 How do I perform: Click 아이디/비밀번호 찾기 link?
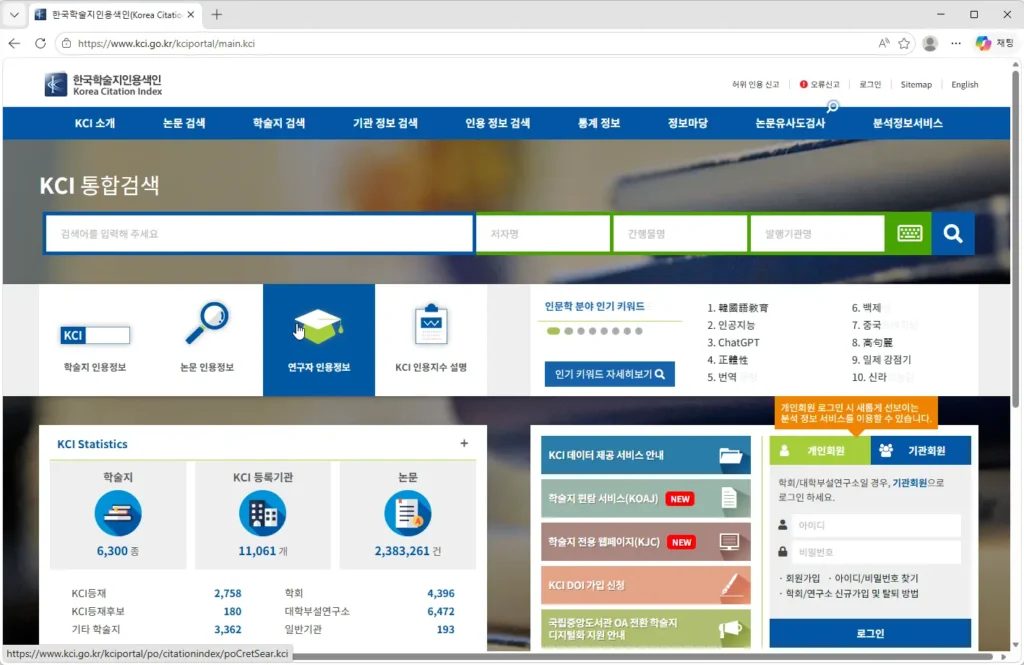tap(876, 578)
